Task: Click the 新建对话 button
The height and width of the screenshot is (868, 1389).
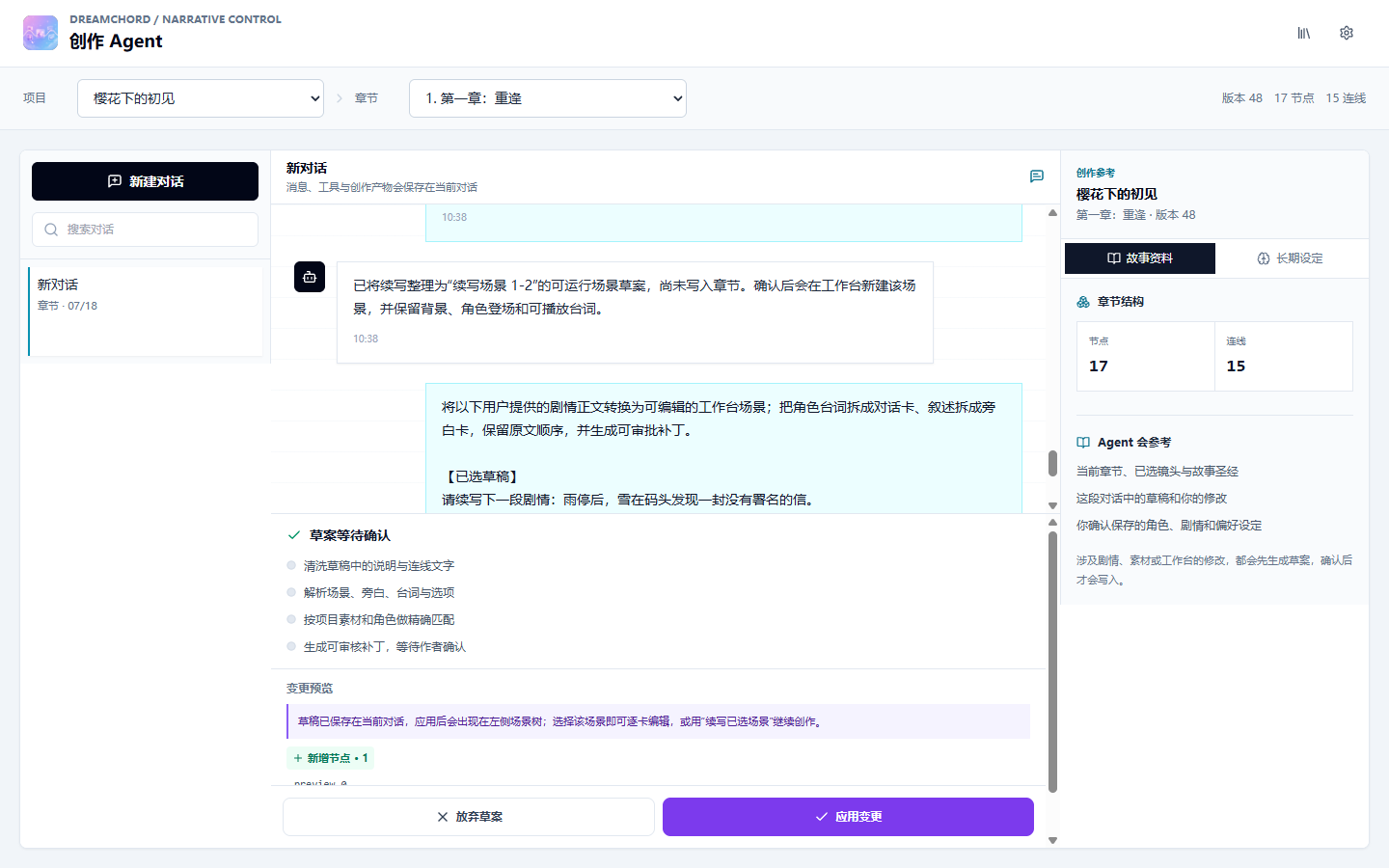Action: [x=145, y=181]
